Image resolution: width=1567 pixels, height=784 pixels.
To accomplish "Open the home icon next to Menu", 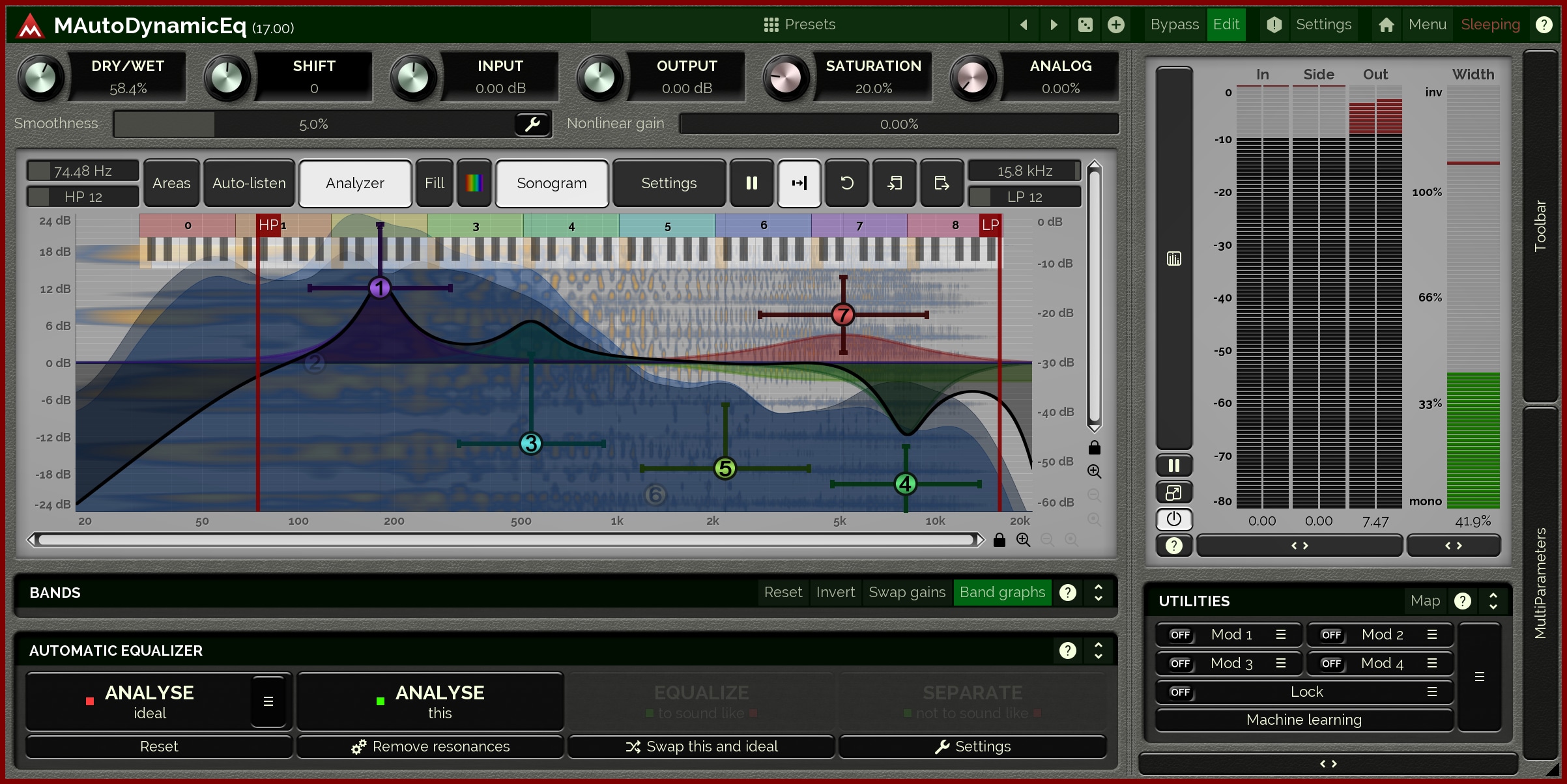I will [x=1386, y=25].
